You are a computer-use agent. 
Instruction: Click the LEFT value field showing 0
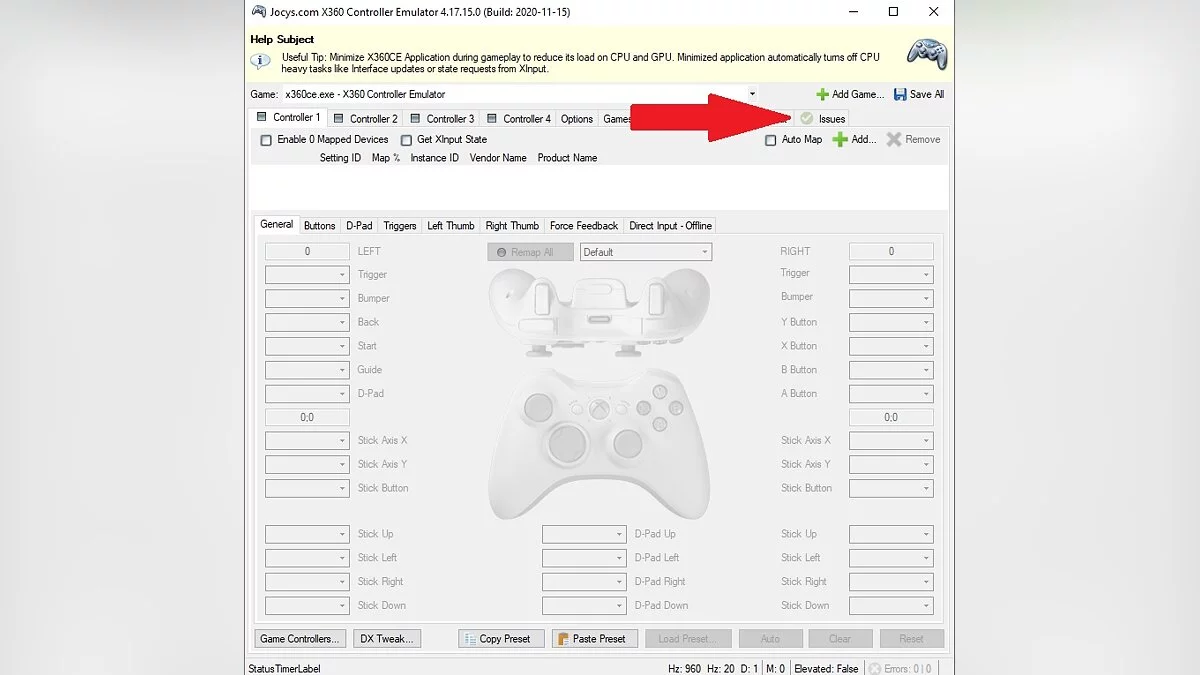[x=307, y=251]
